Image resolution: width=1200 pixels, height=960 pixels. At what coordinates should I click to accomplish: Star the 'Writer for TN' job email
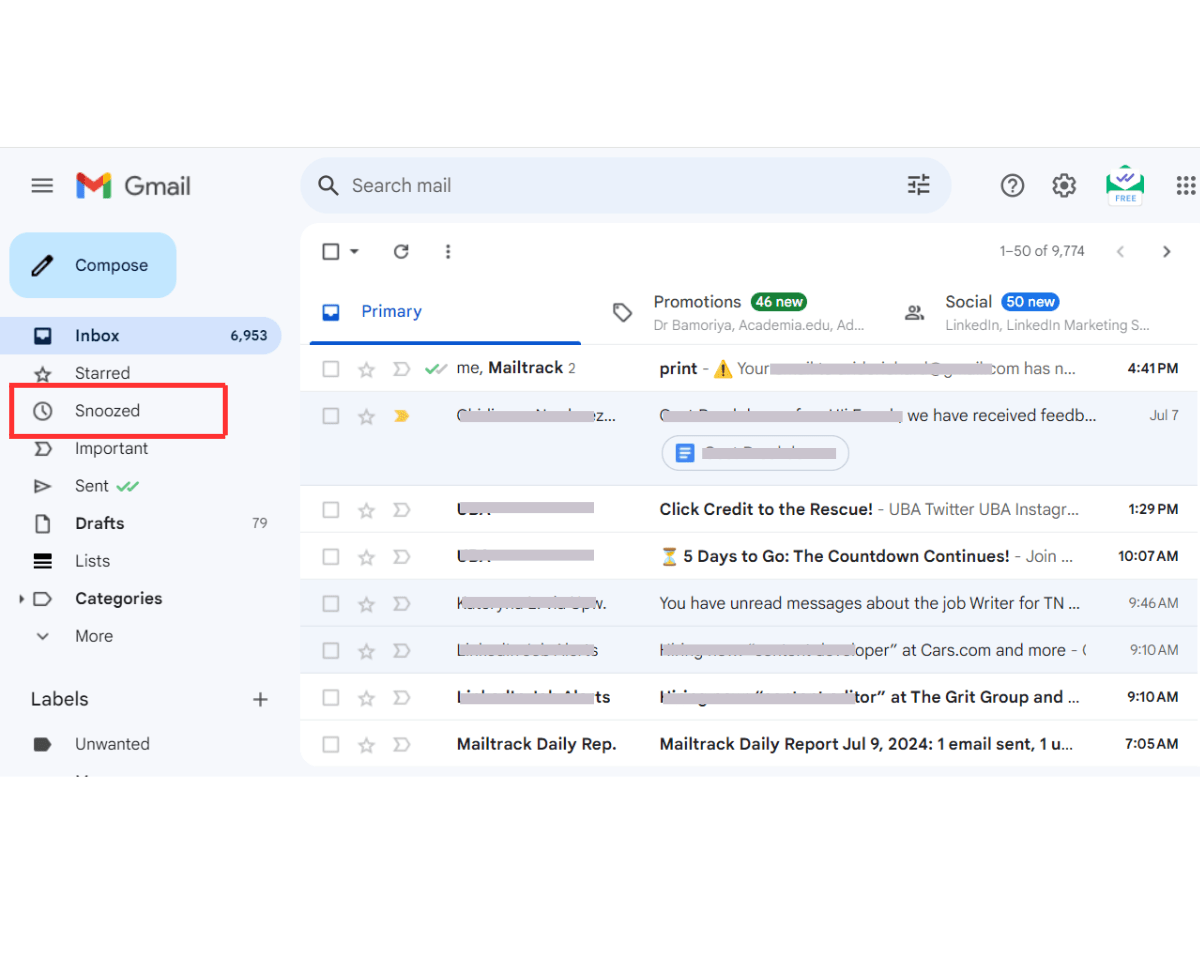pos(366,604)
